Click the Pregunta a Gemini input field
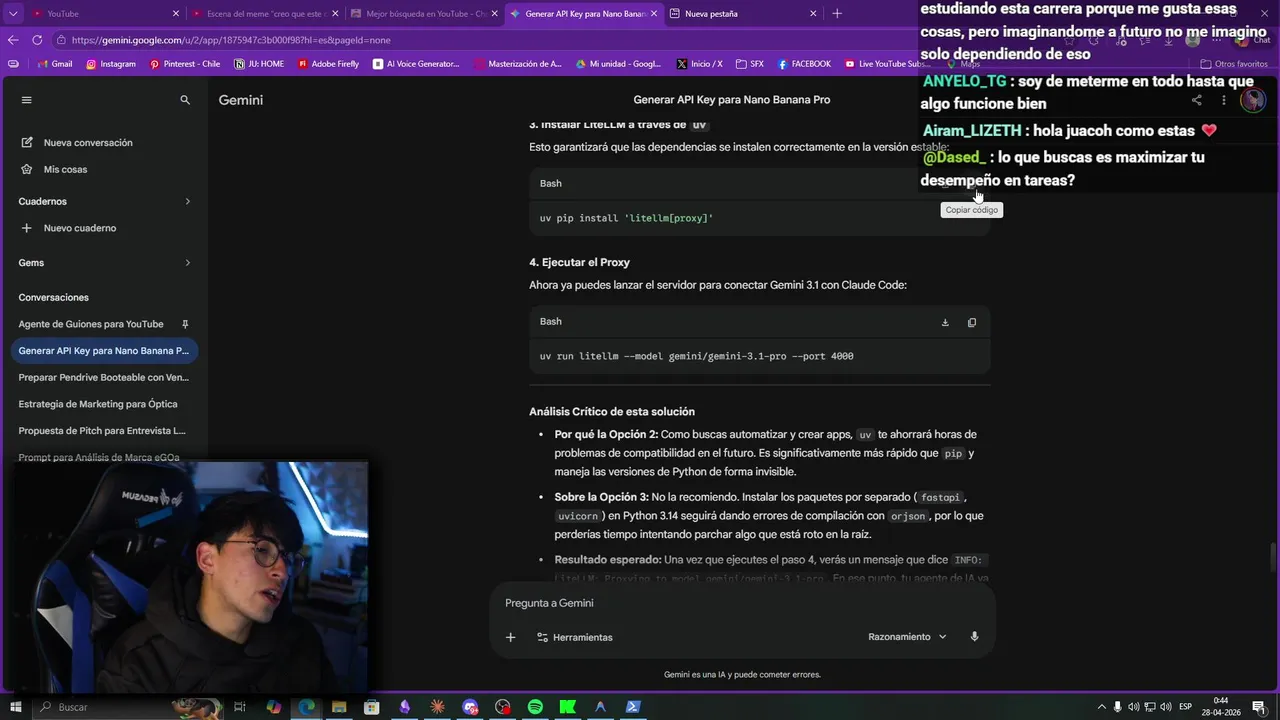This screenshot has height=720, width=1280. tap(742, 603)
